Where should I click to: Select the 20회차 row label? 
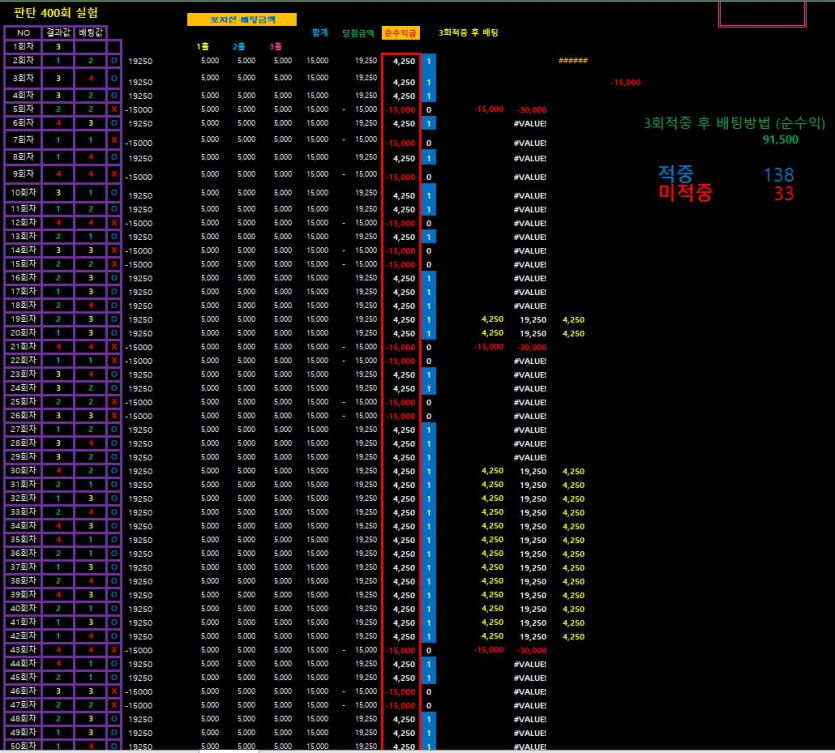click(23, 333)
